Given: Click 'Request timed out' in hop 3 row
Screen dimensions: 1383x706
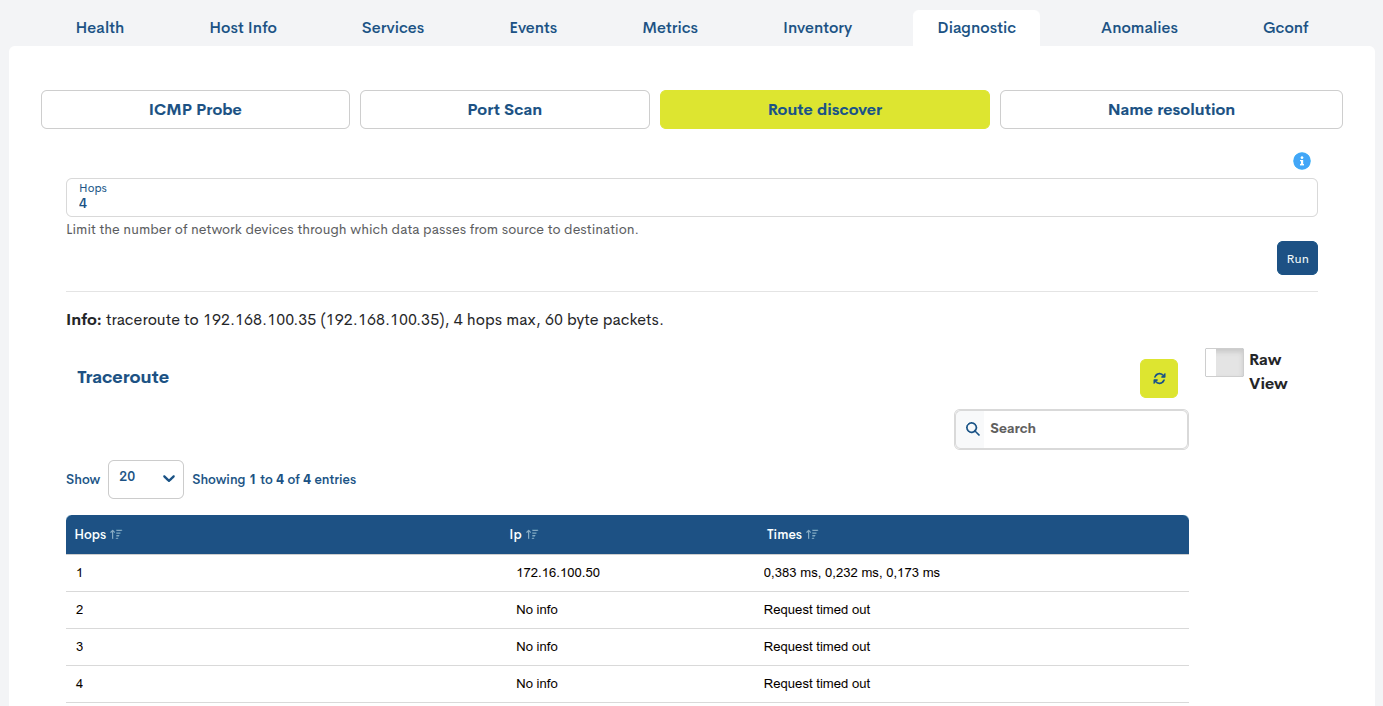Looking at the screenshot, I should (x=817, y=647).
